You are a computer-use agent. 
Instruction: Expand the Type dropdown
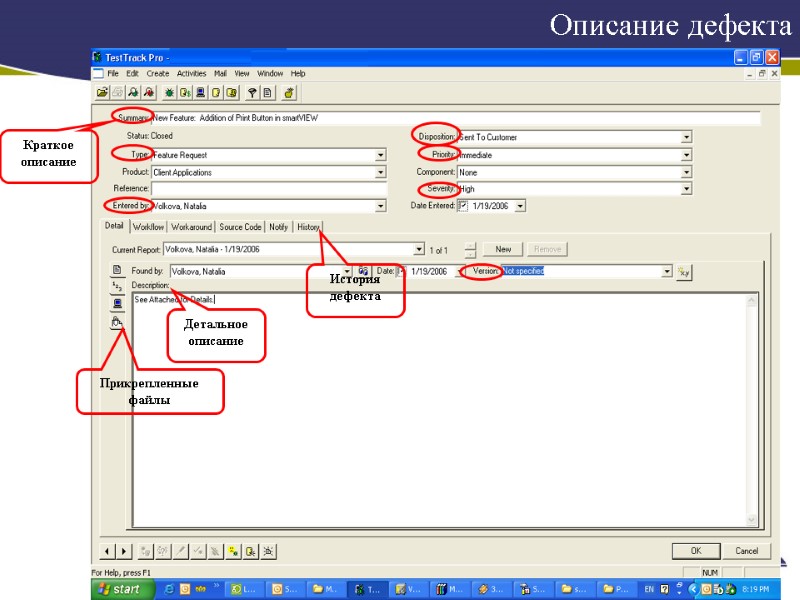click(x=380, y=155)
